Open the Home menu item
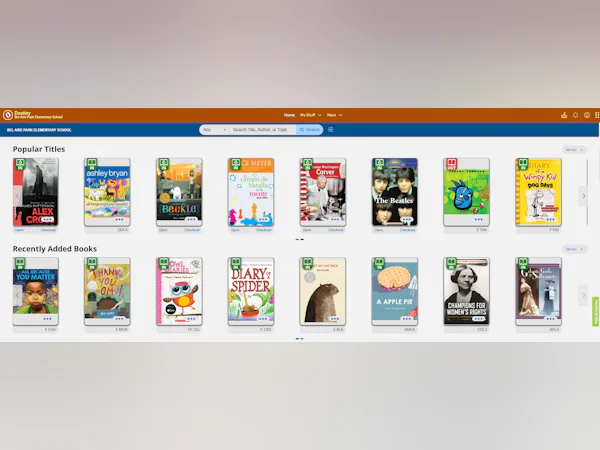This screenshot has height=450, width=600. (x=289, y=115)
